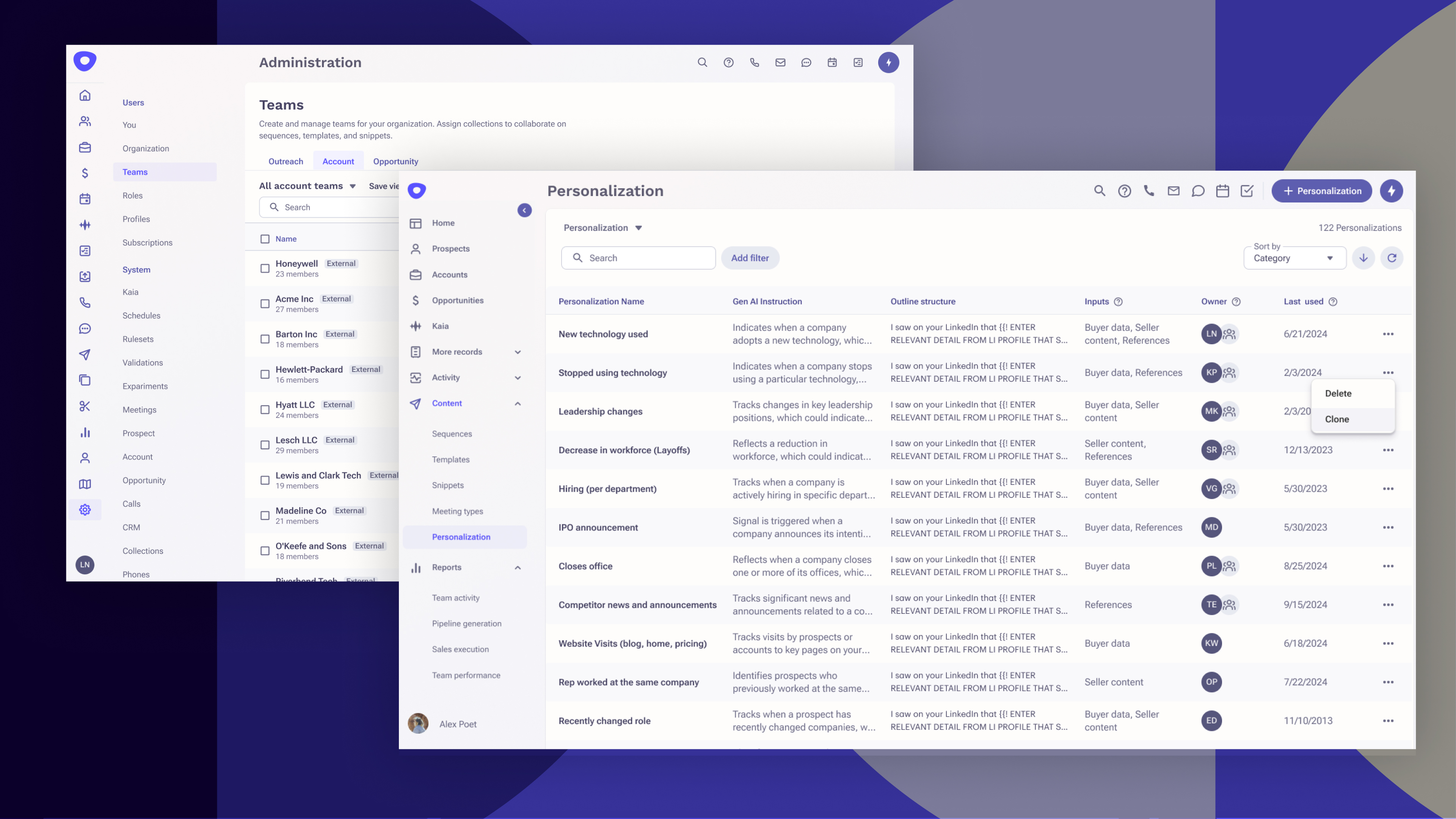Click Add filter button
Screen dimensions: 1456x819
[x=750, y=258]
